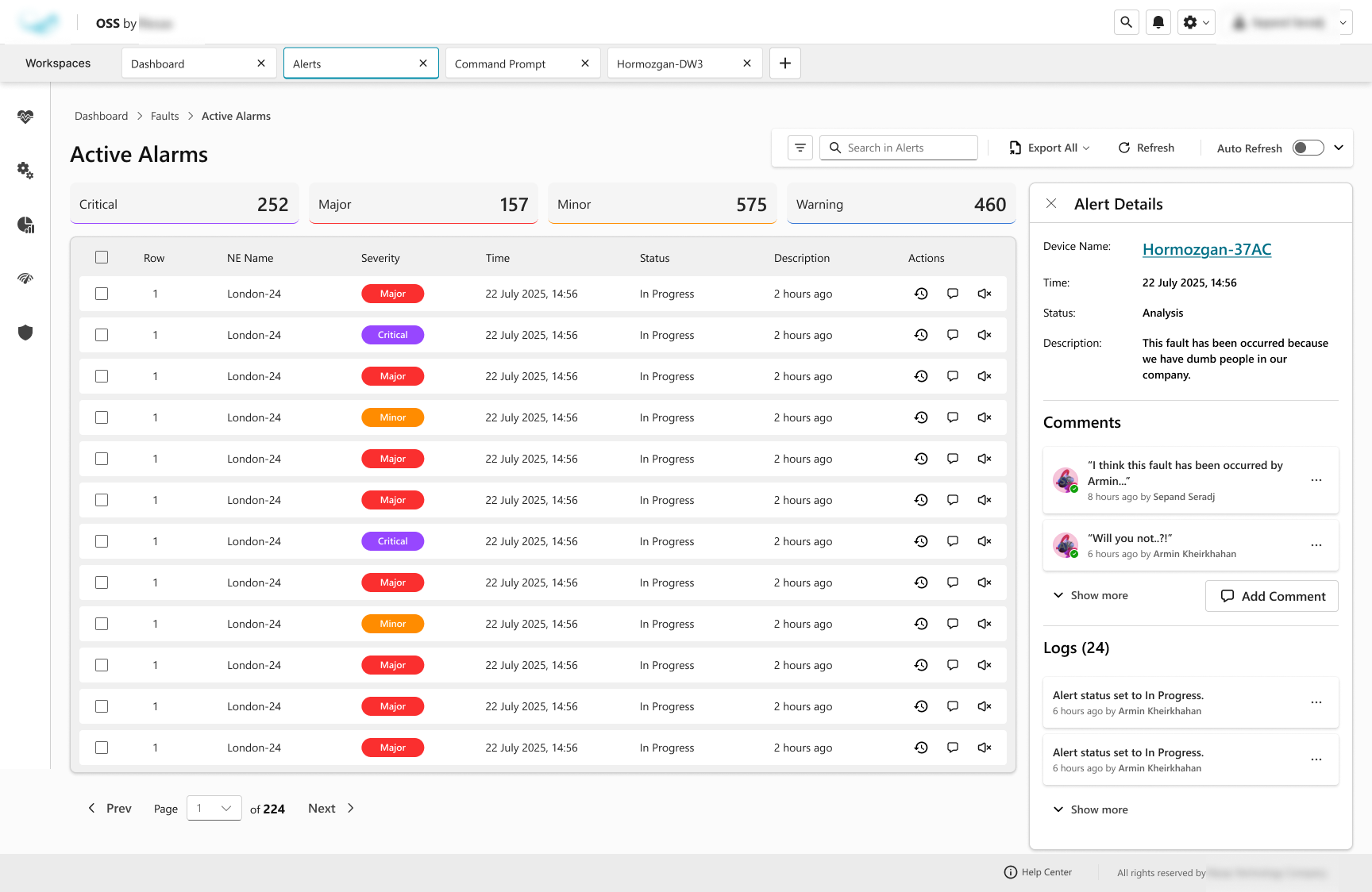Filter by the Critical severity card
The height and width of the screenshot is (892, 1372).
[x=184, y=204]
